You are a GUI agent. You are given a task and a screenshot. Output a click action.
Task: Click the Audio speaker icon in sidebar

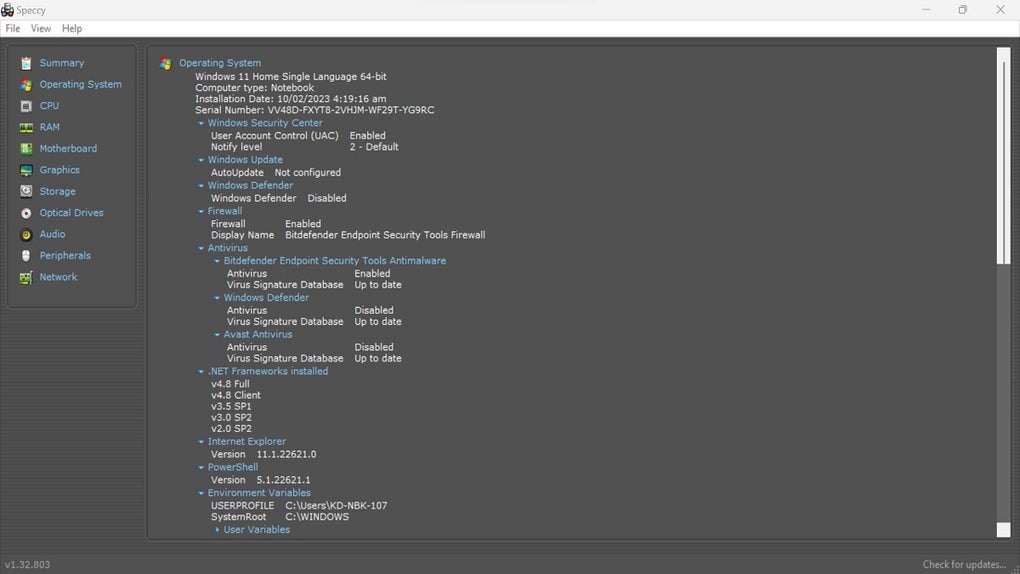[x=26, y=235]
